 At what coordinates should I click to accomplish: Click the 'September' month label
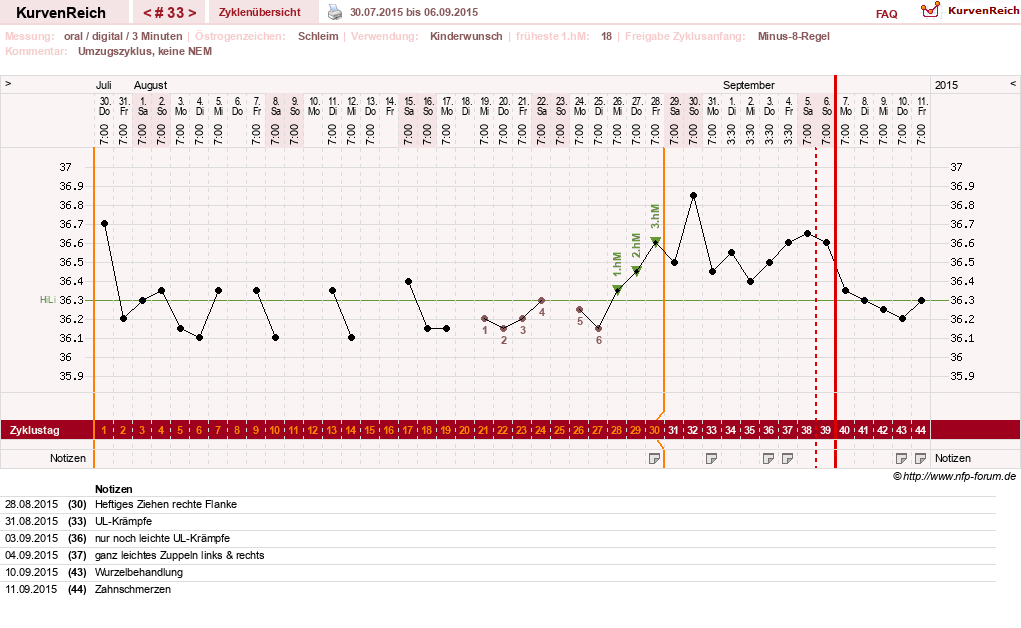tap(748, 85)
